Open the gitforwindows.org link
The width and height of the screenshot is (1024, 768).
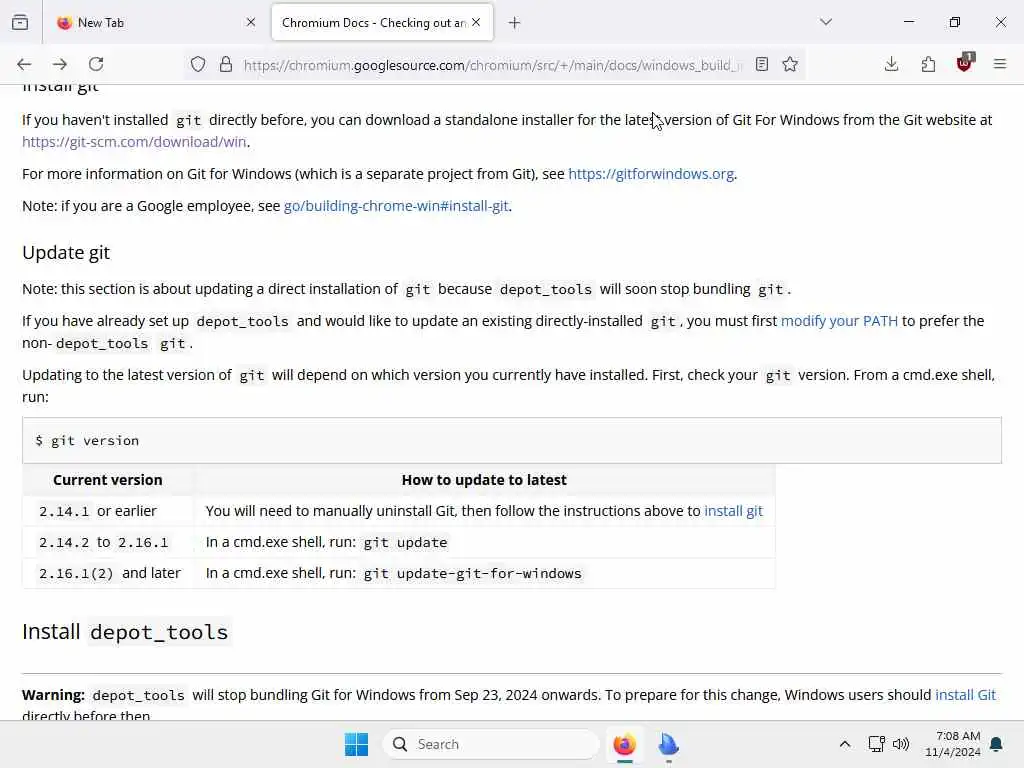[x=651, y=174]
